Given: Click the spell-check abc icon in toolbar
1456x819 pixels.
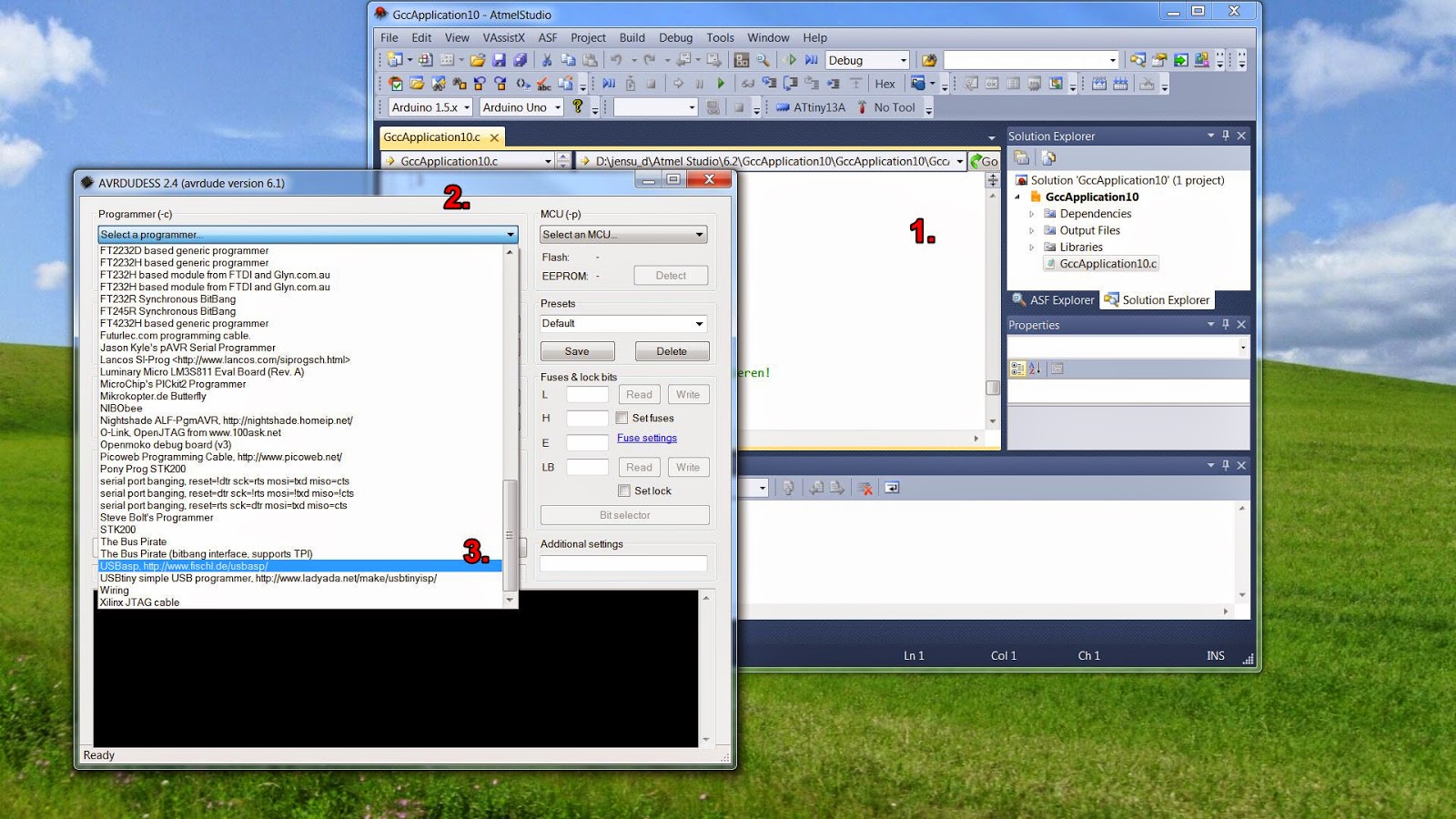Looking at the screenshot, I should (543, 84).
